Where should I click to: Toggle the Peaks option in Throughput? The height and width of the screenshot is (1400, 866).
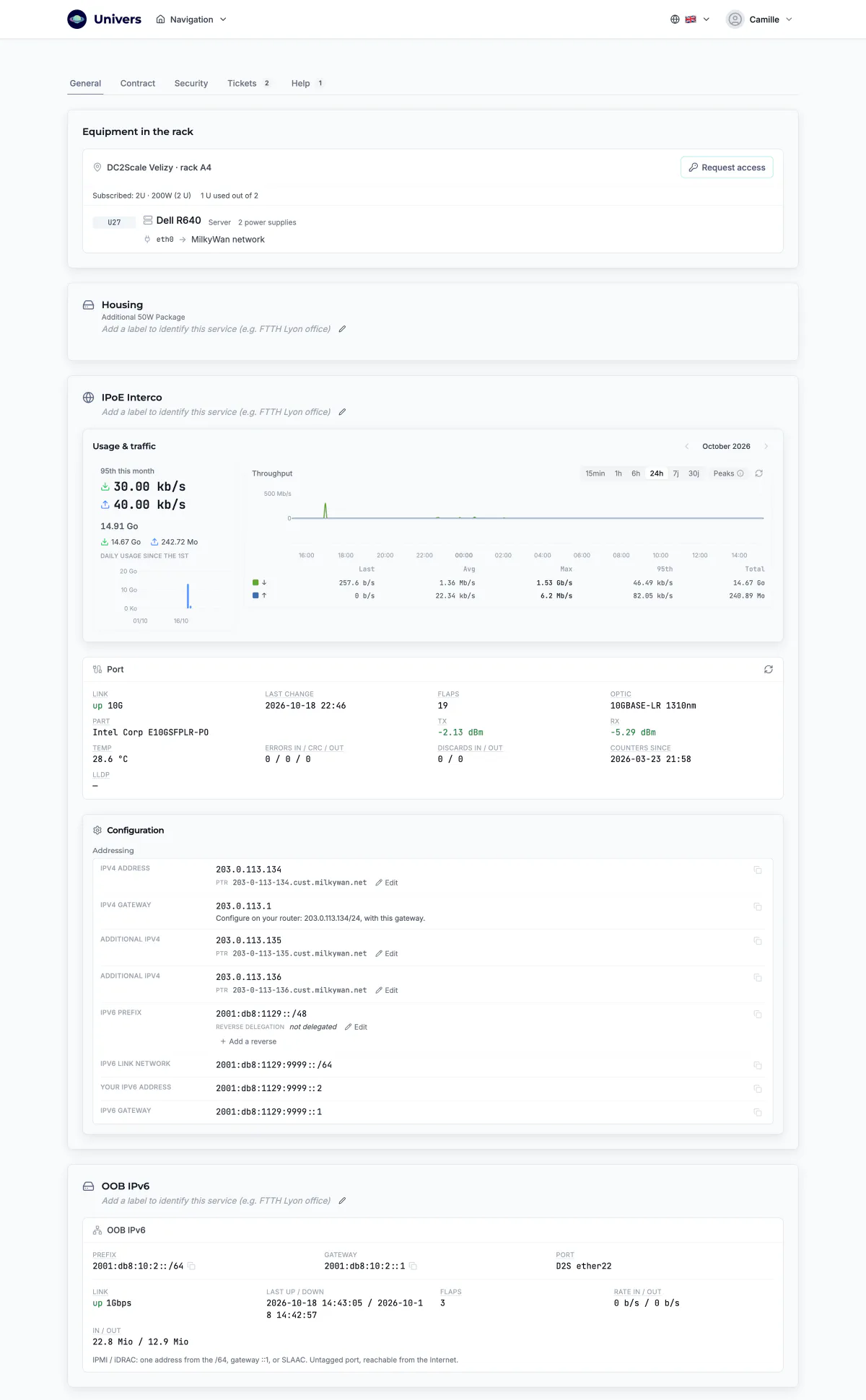click(728, 473)
